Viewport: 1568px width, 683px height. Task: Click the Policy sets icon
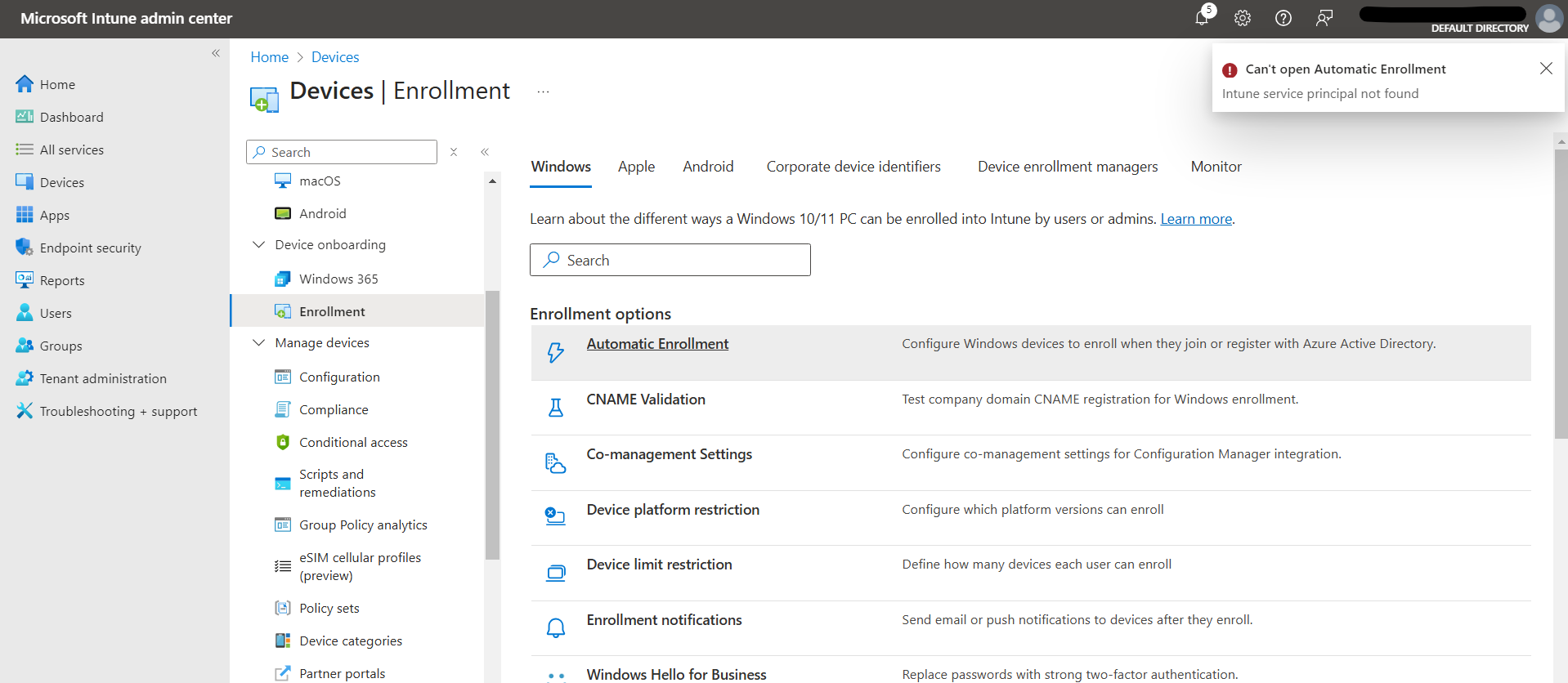pyautogui.click(x=283, y=608)
